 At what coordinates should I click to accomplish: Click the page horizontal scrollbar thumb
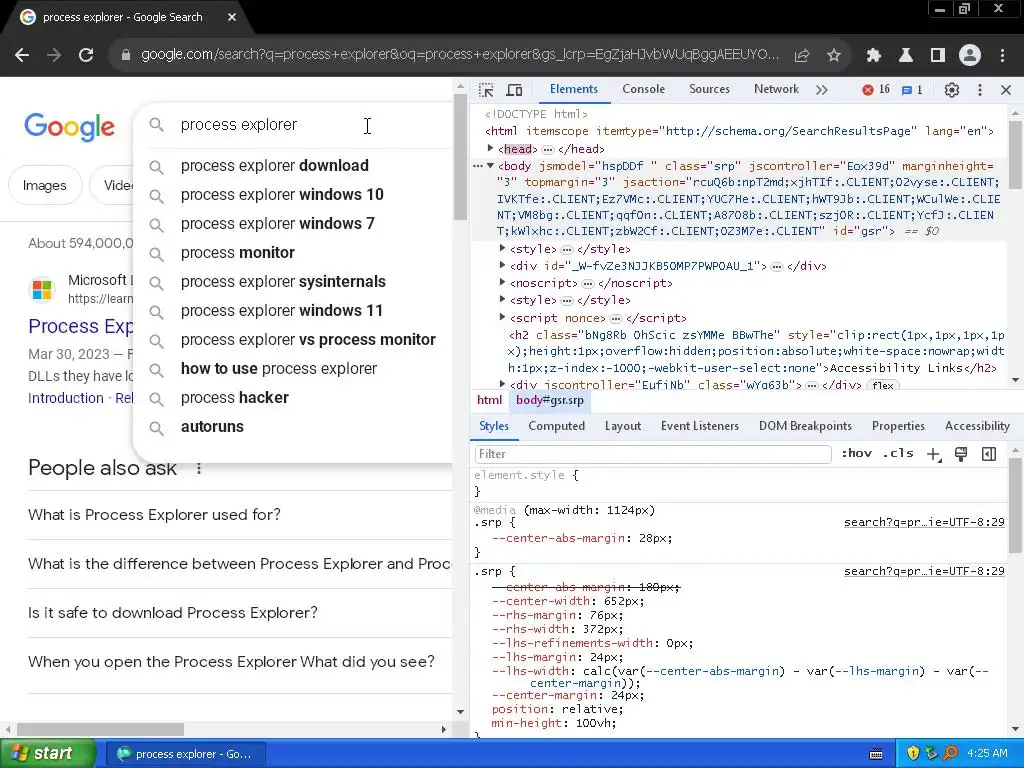(x=101, y=729)
